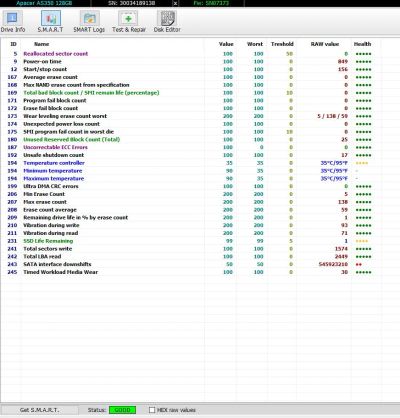Viewport: 400px width, 418px height.
Task: Open the Drive Info panel
Action: click(13, 22)
